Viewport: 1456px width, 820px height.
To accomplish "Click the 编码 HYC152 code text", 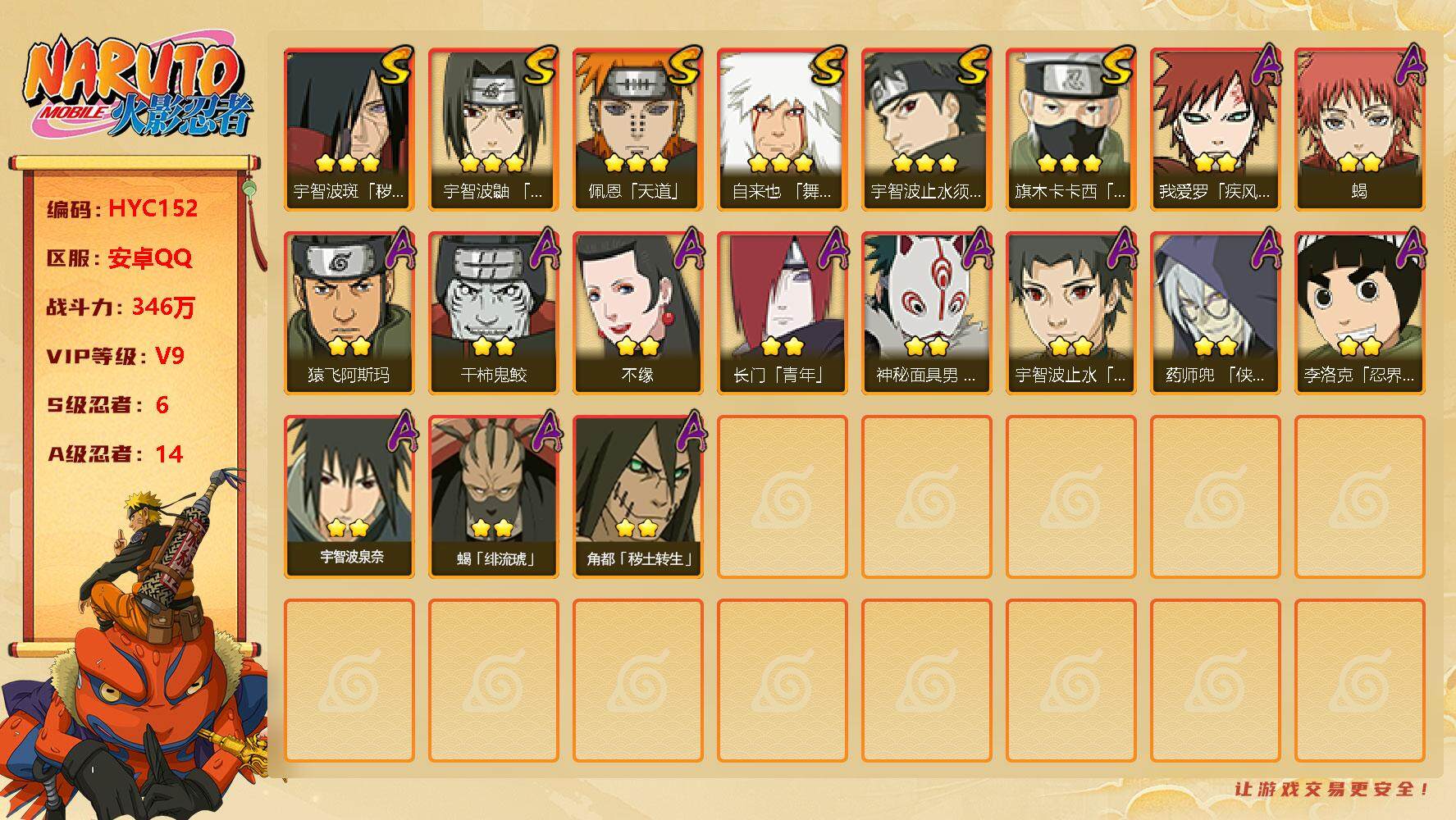I will click(x=122, y=208).
